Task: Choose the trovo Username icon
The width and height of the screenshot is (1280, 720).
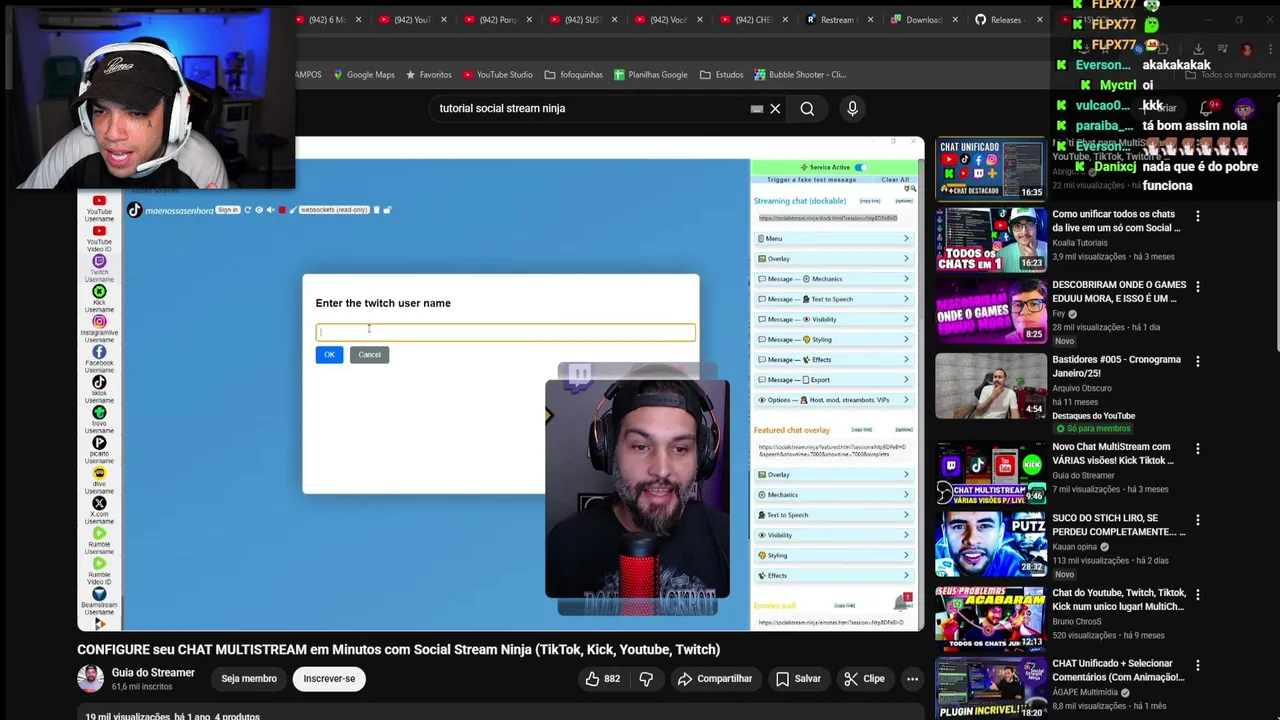Action: (99, 412)
